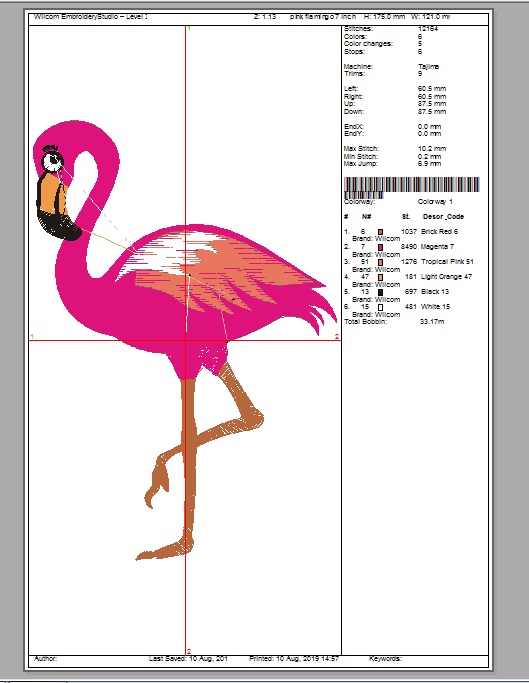This screenshot has width=529, height=683.
Task: Click the flamingo's eye in preview
Action: (x=53, y=160)
